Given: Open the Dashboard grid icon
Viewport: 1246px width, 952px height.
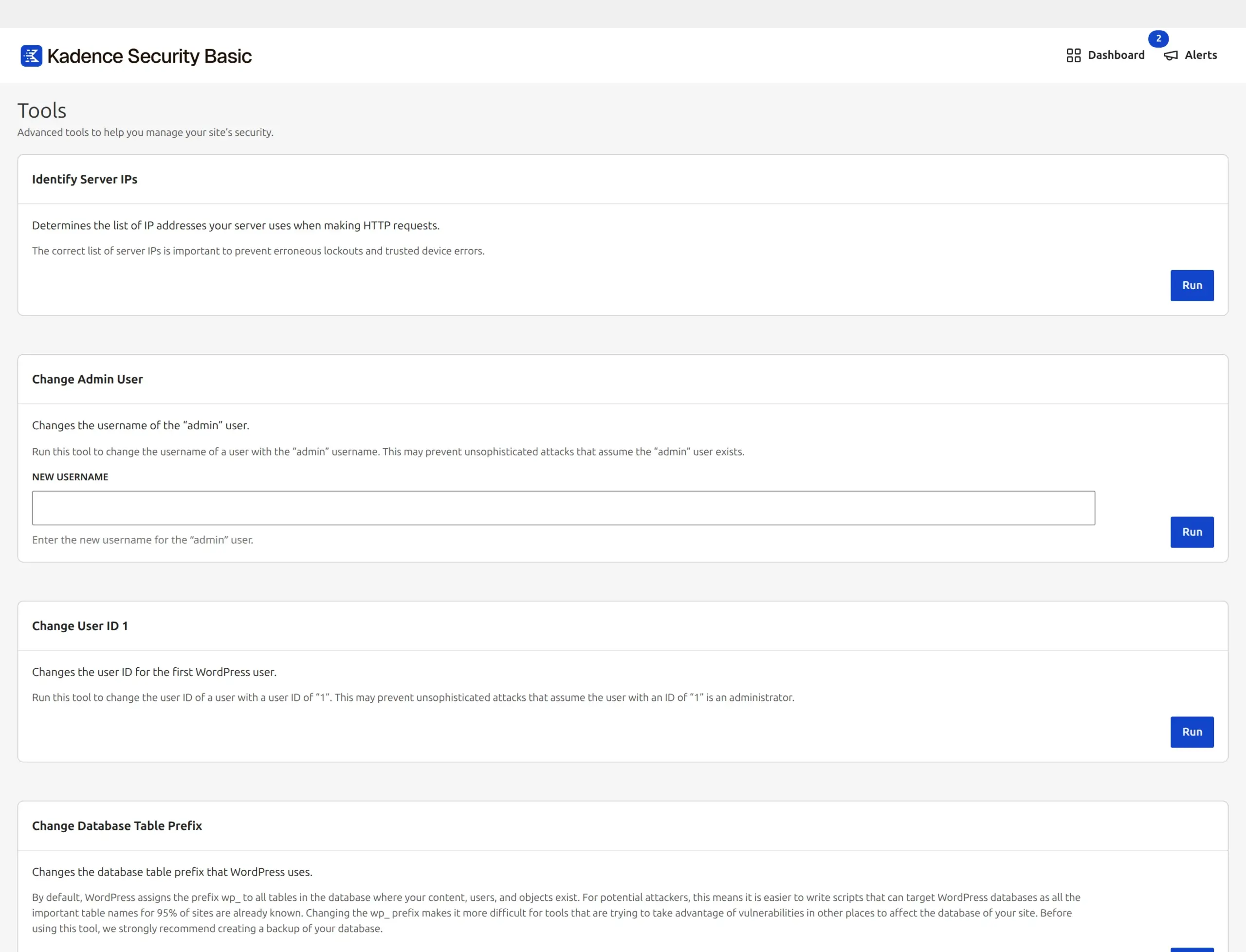Looking at the screenshot, I should coord(1073,55).
